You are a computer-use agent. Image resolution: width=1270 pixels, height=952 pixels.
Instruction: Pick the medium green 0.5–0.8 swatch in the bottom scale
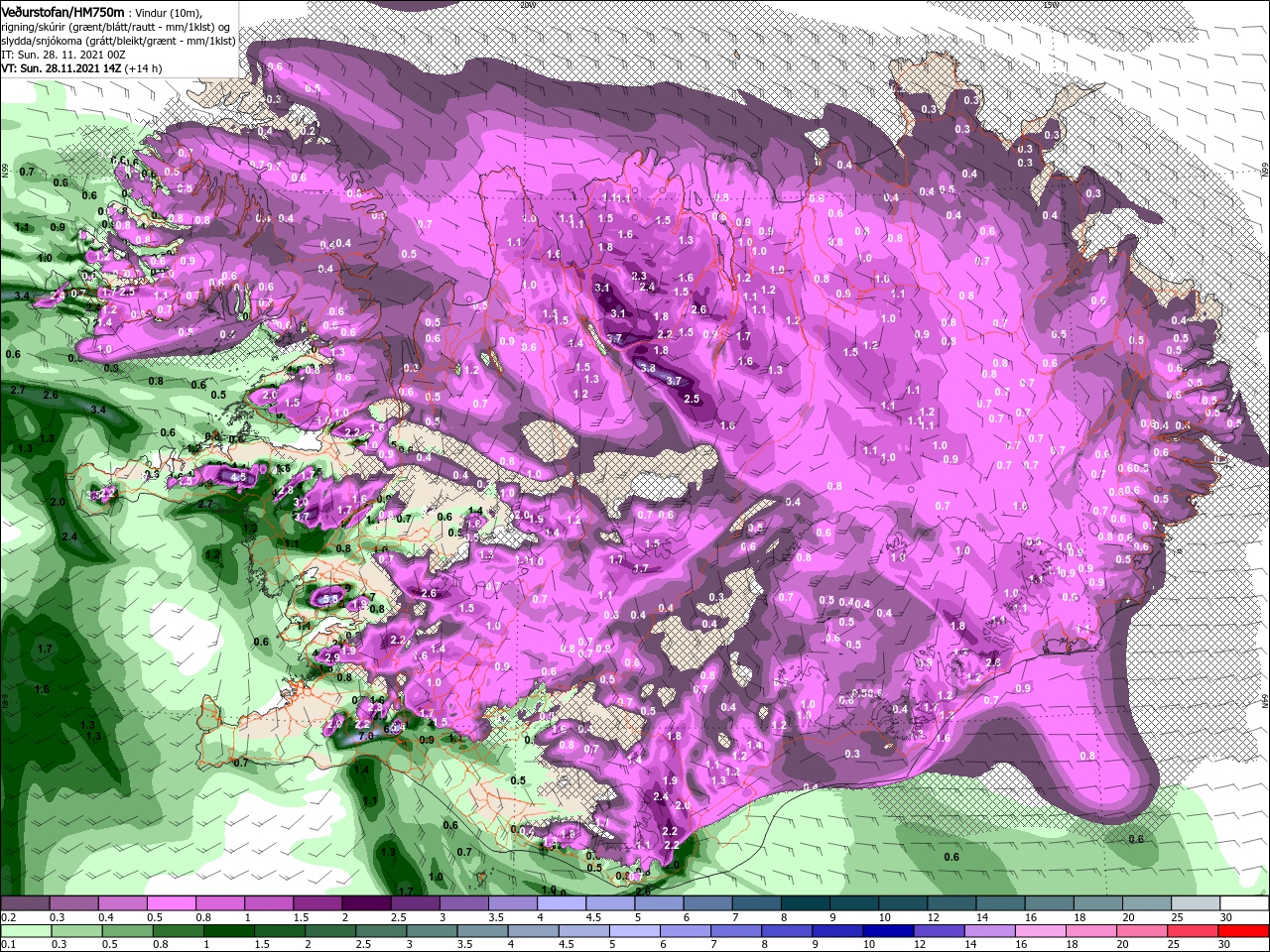127,931
